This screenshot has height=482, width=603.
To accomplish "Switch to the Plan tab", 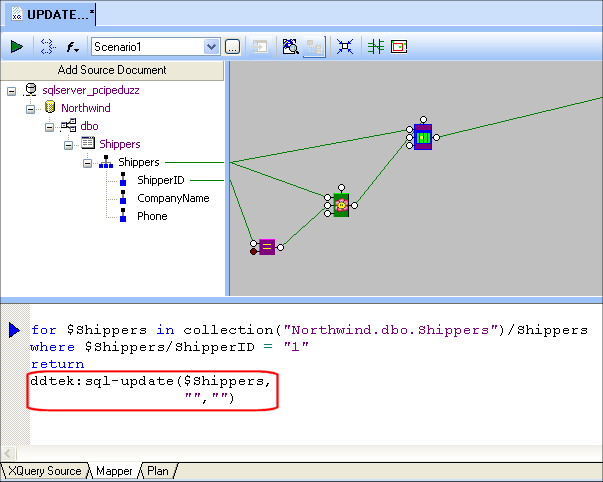I will tap(158, 471).
